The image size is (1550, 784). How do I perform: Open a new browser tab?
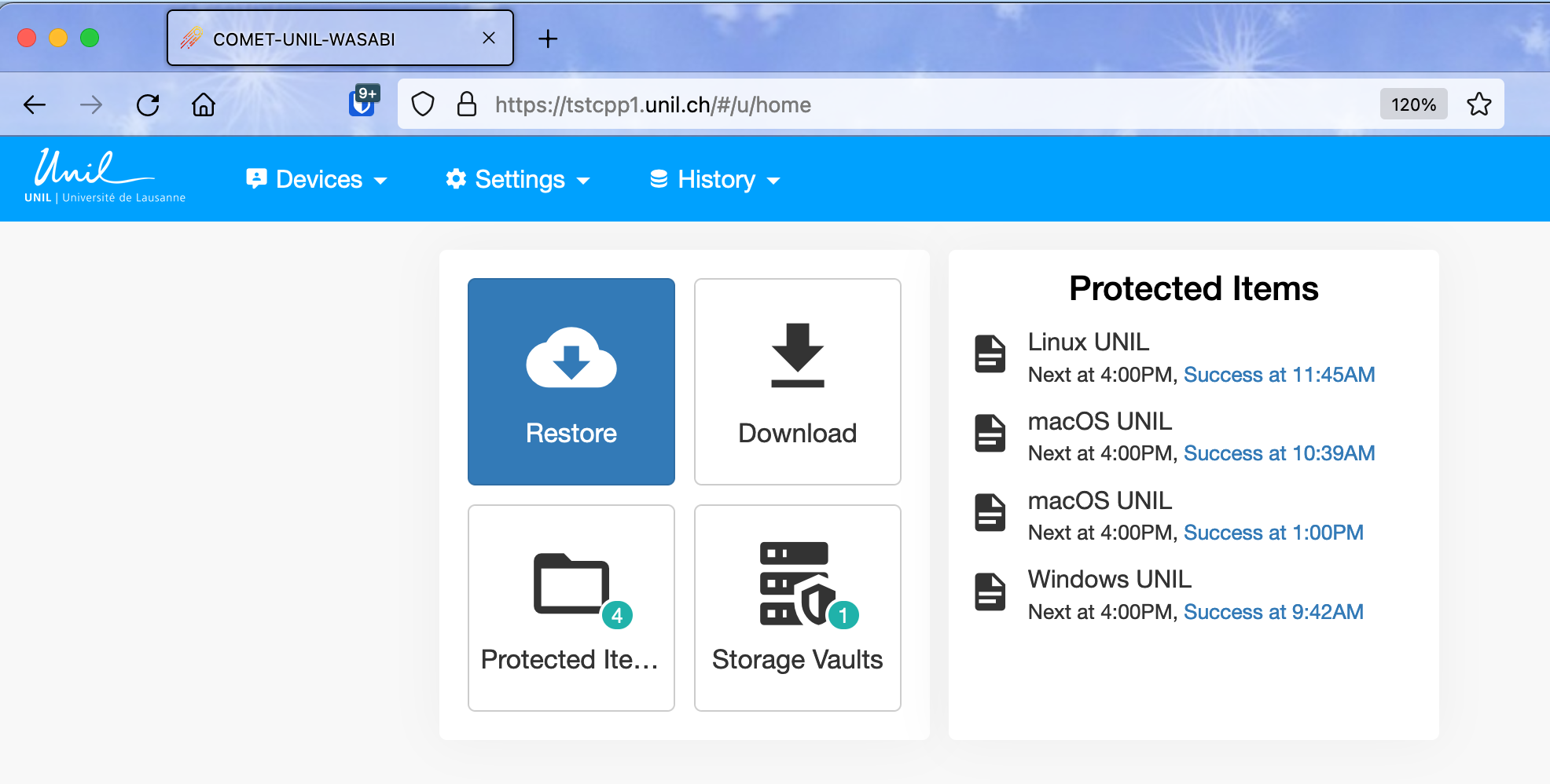(548, 38)
